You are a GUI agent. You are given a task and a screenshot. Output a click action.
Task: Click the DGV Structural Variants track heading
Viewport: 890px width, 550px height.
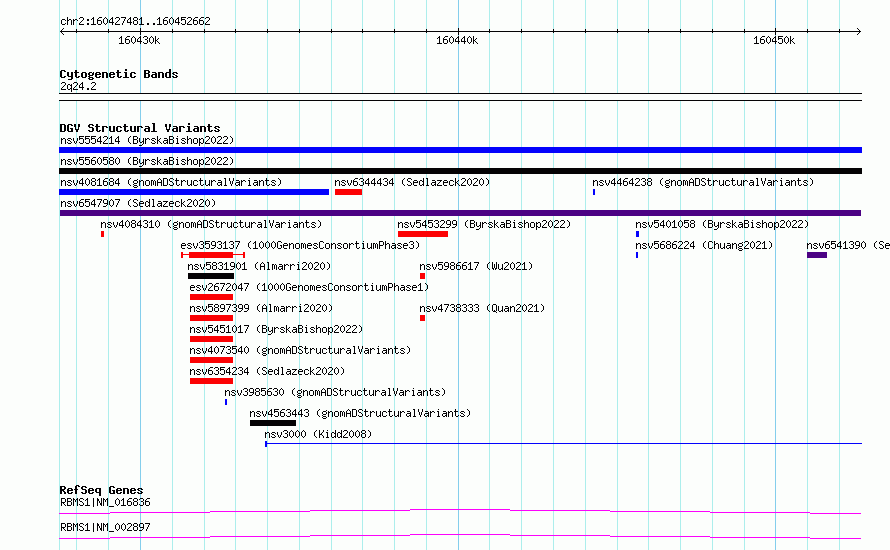(x=140, y=128)
